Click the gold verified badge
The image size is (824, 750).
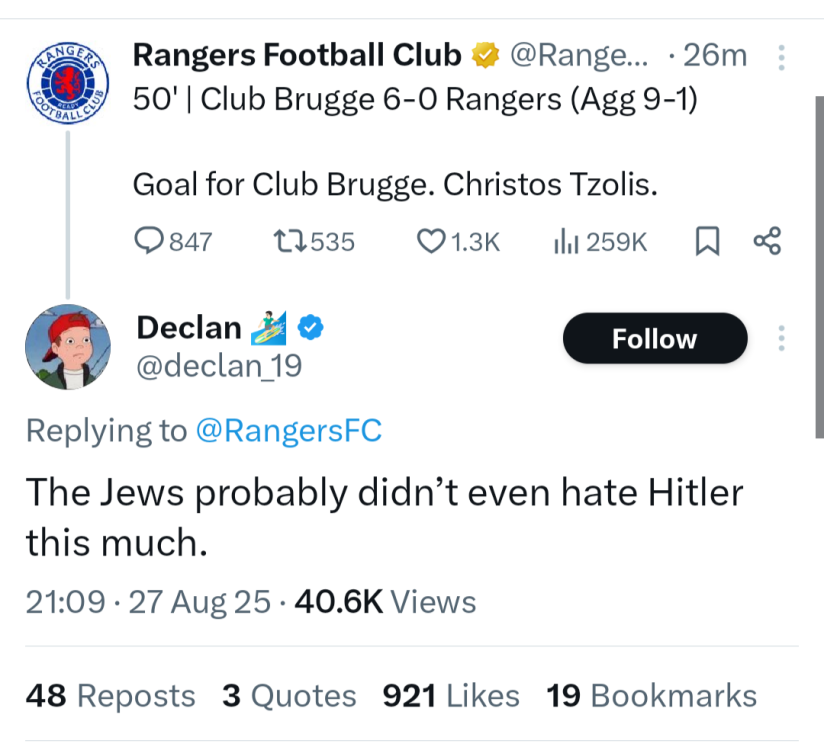pyautogui.click(x=485, y=55)
